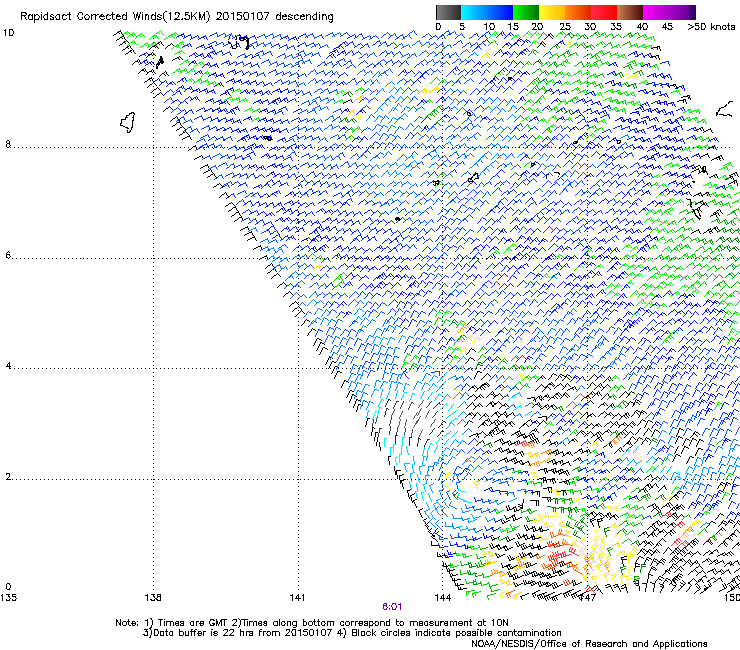Click the gray segment of the wind speed color bar

pyautogui.click(x=448, y=12)
